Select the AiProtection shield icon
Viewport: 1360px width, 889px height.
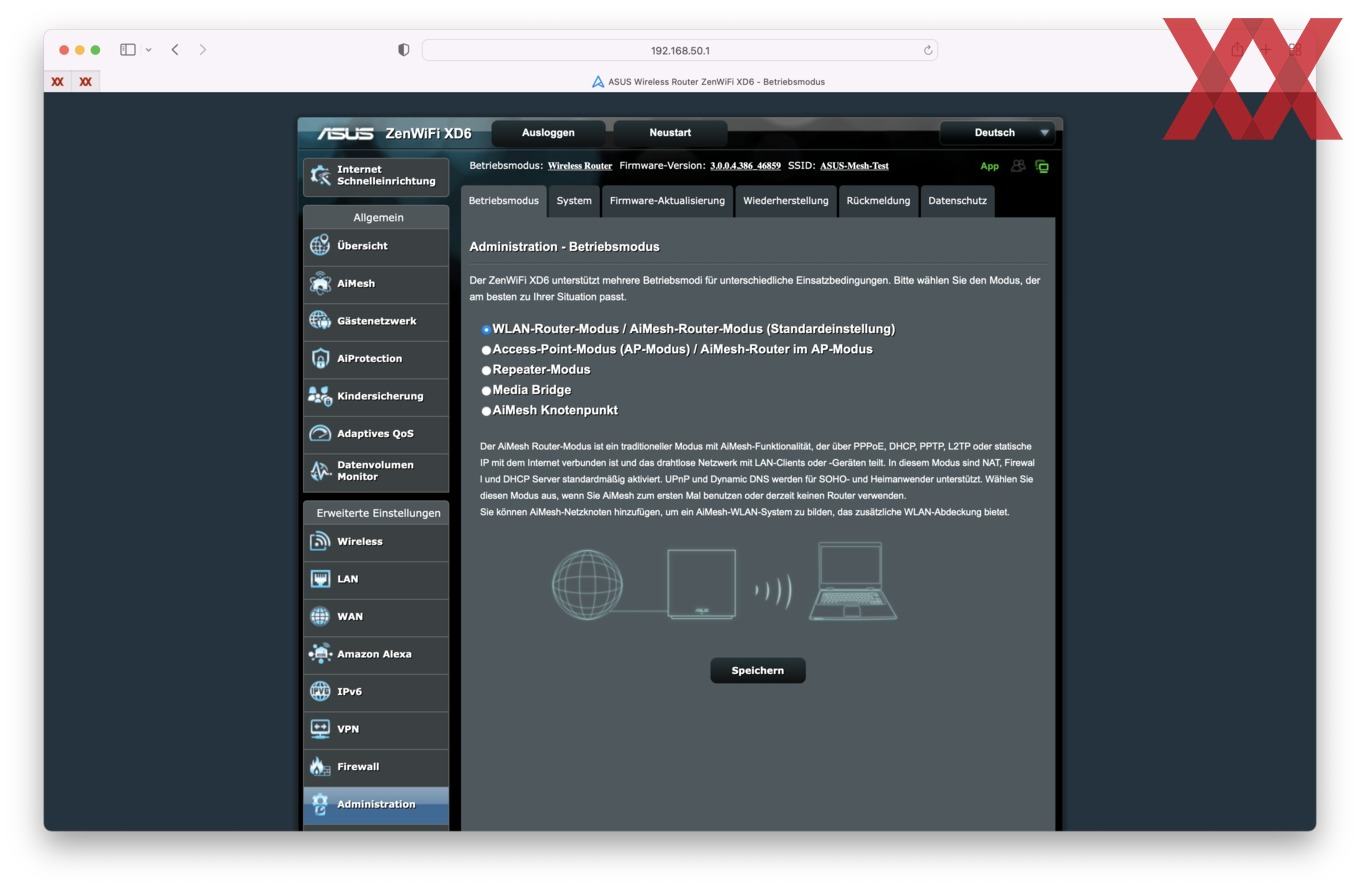pos(320,358)
